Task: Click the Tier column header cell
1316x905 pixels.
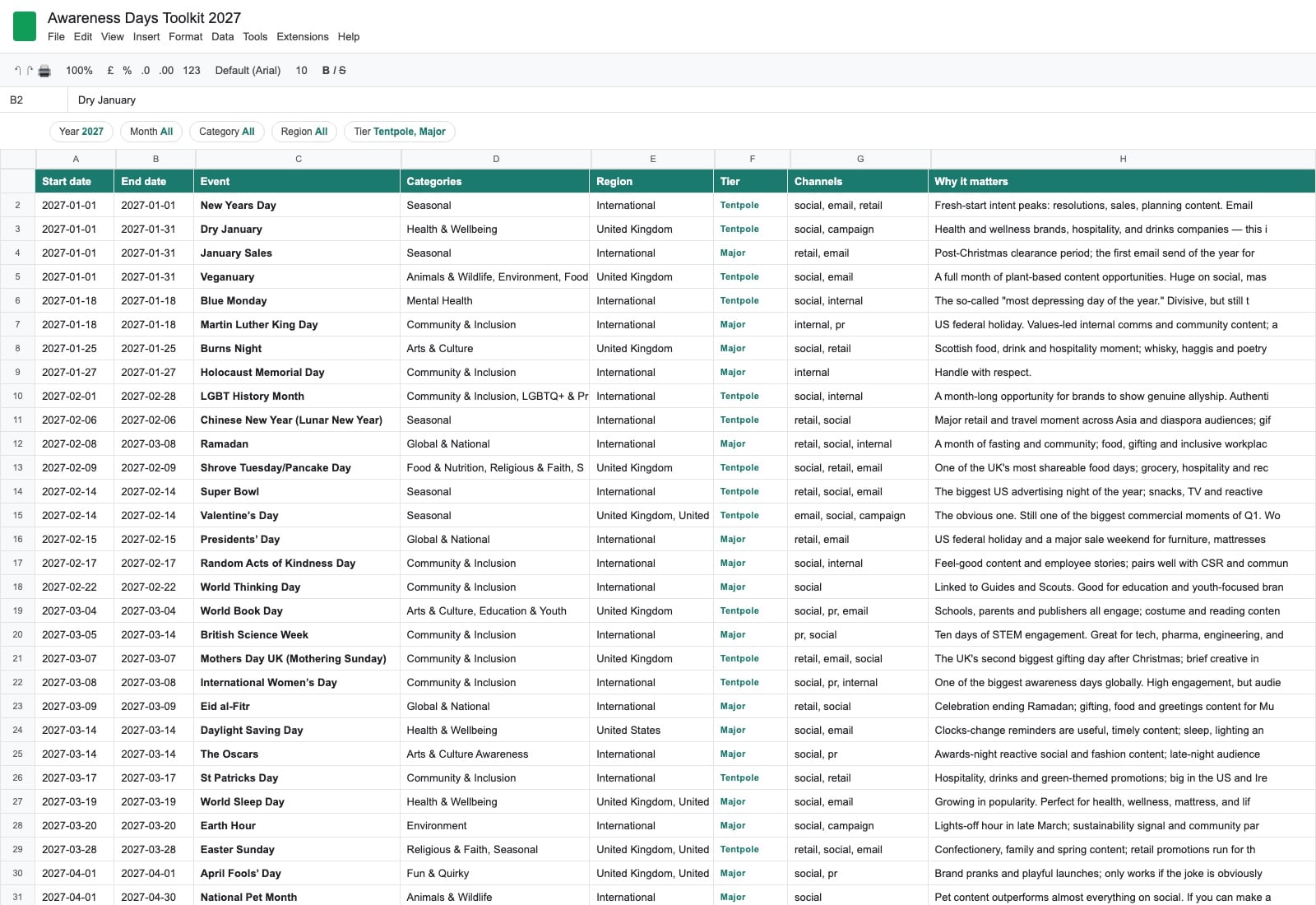Action: (x=752, y=181)
